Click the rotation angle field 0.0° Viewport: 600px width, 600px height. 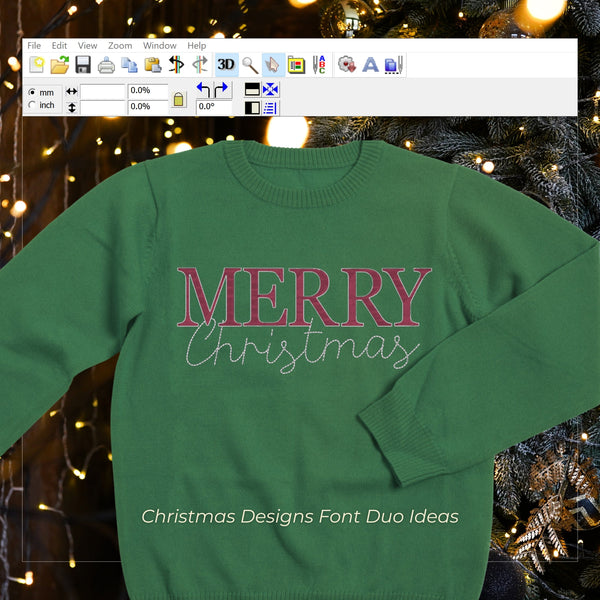coord(214,108)
